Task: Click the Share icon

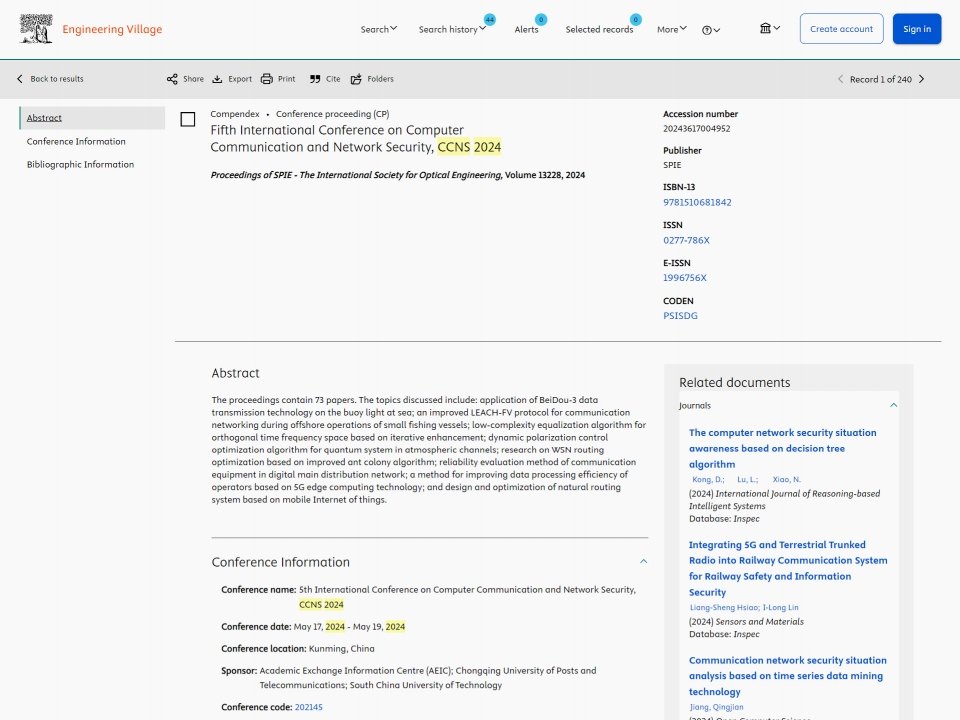Action: pos(172,79)
